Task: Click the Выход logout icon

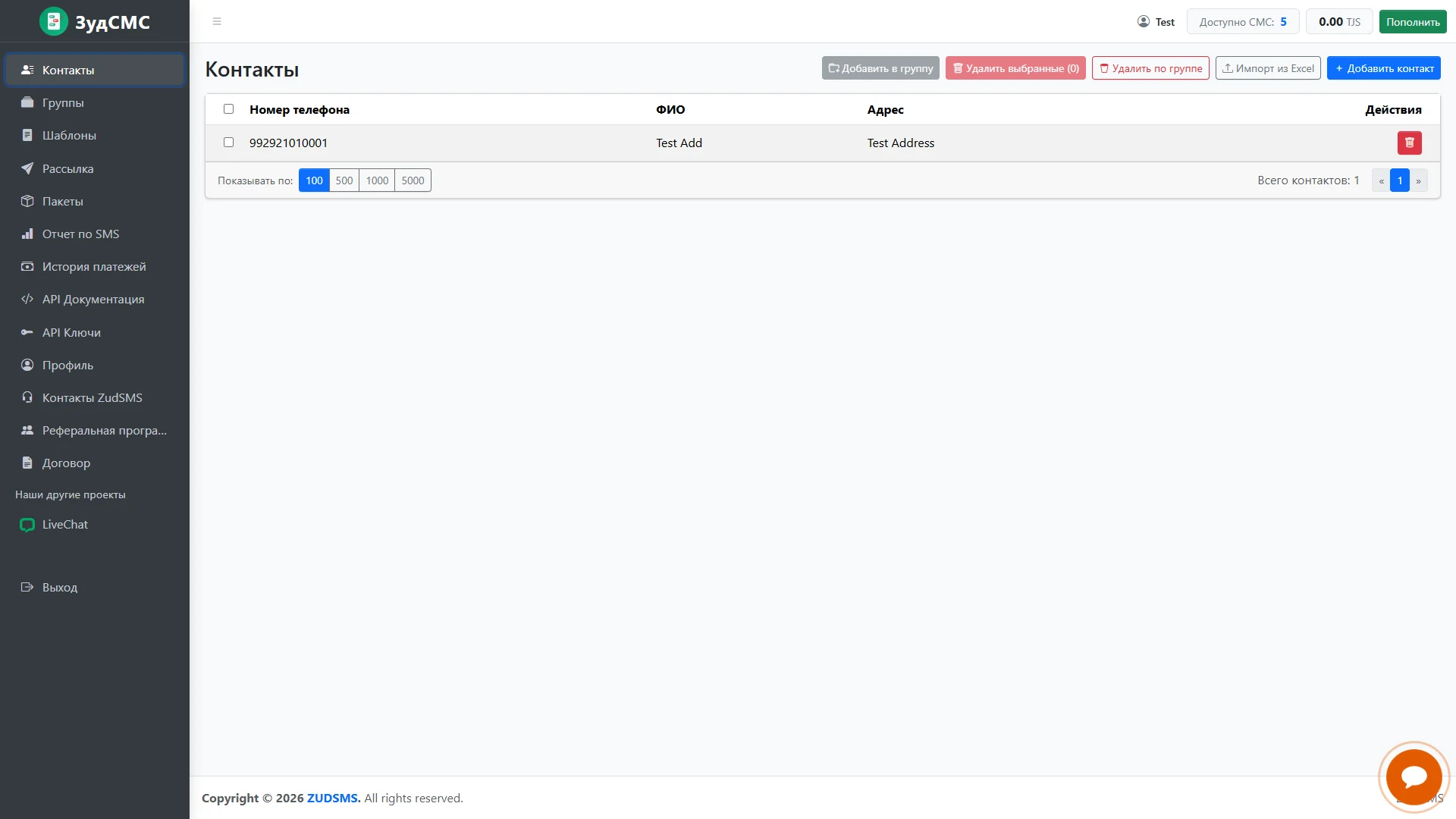Action: [27, 587]
